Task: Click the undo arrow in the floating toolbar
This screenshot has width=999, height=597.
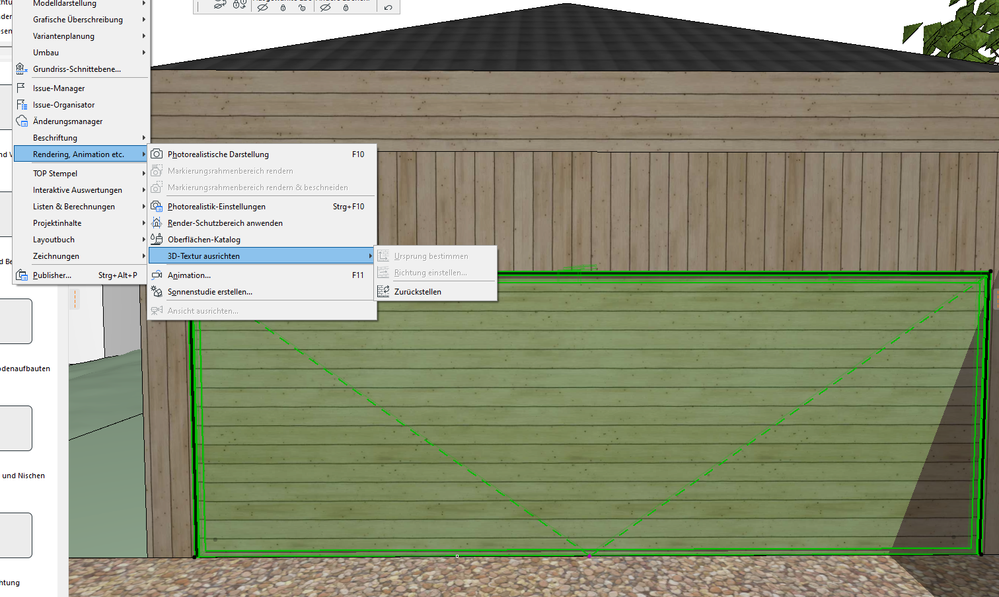Action: pyautogui.click(x=388, y=7)
